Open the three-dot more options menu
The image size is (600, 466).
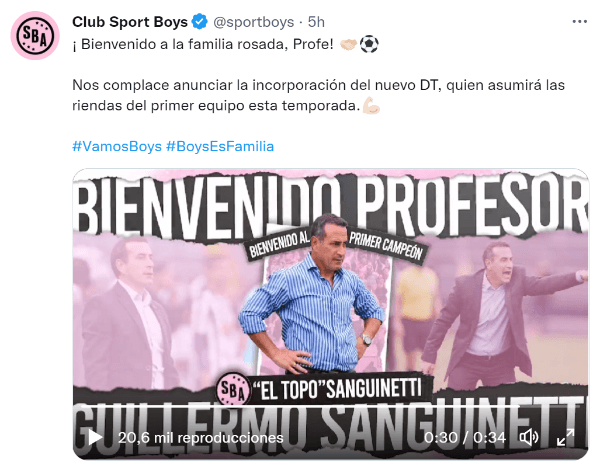click(579, 22)
